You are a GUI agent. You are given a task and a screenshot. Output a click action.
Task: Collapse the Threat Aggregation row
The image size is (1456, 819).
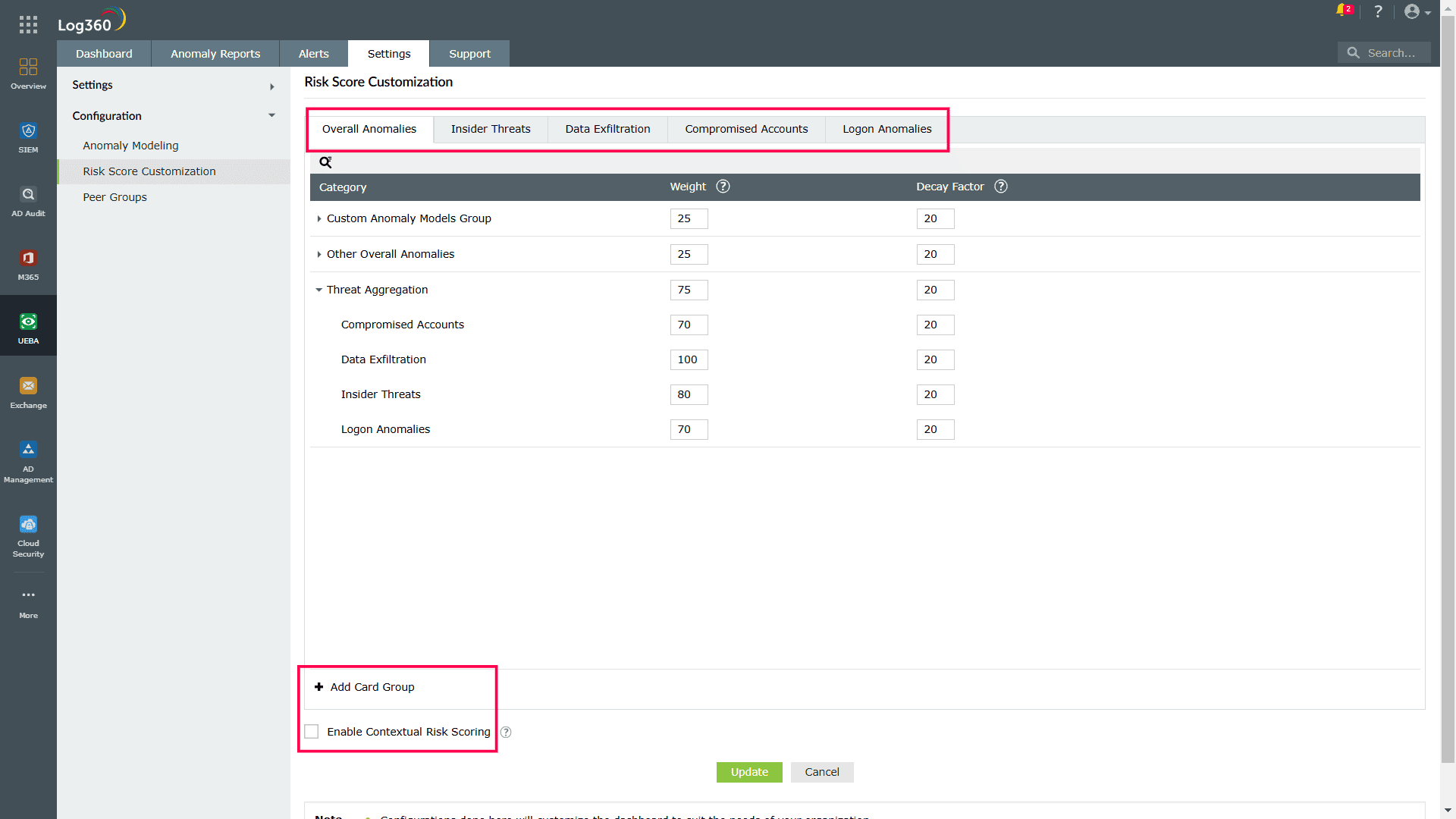tap(319, 290)
